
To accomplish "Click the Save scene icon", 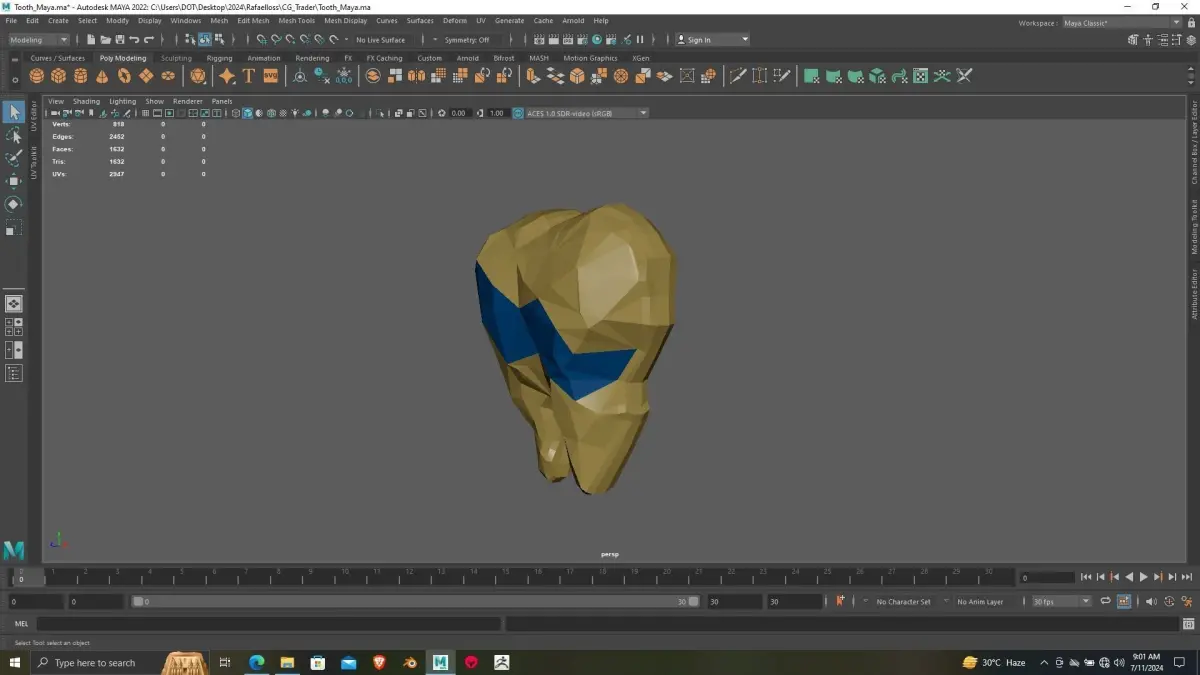I will (119, 40).
